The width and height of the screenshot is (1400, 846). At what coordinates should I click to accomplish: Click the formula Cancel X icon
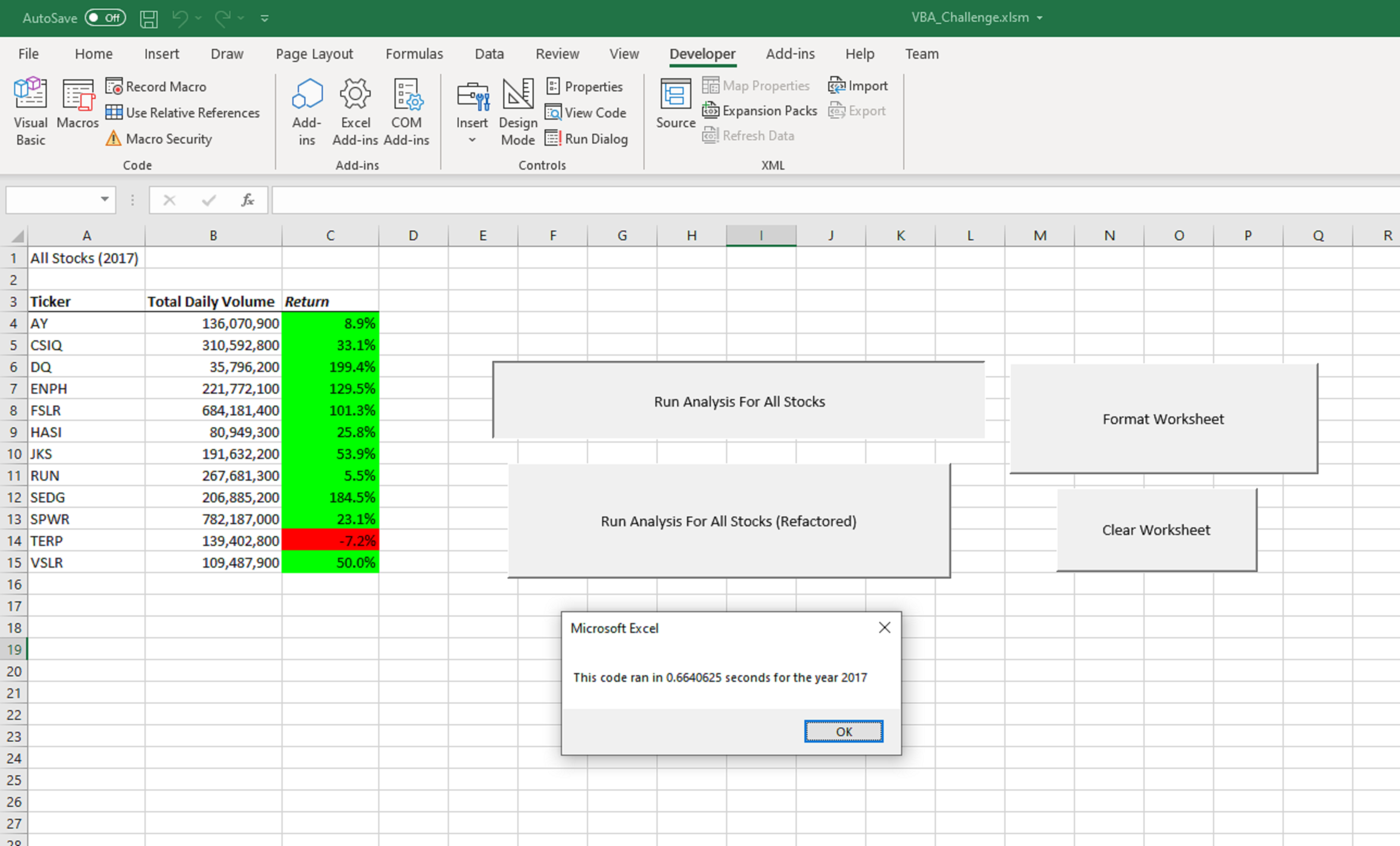coord(169,200)
